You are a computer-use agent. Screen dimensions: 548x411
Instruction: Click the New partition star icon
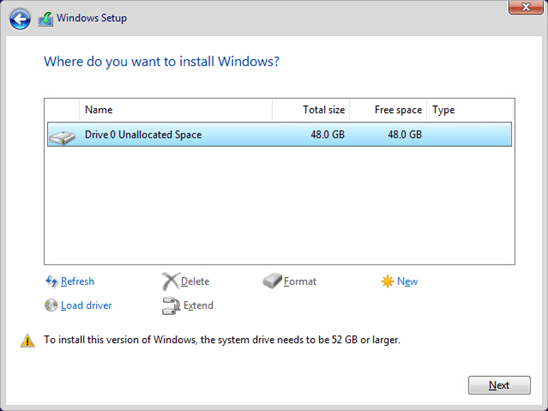(387, 281)
